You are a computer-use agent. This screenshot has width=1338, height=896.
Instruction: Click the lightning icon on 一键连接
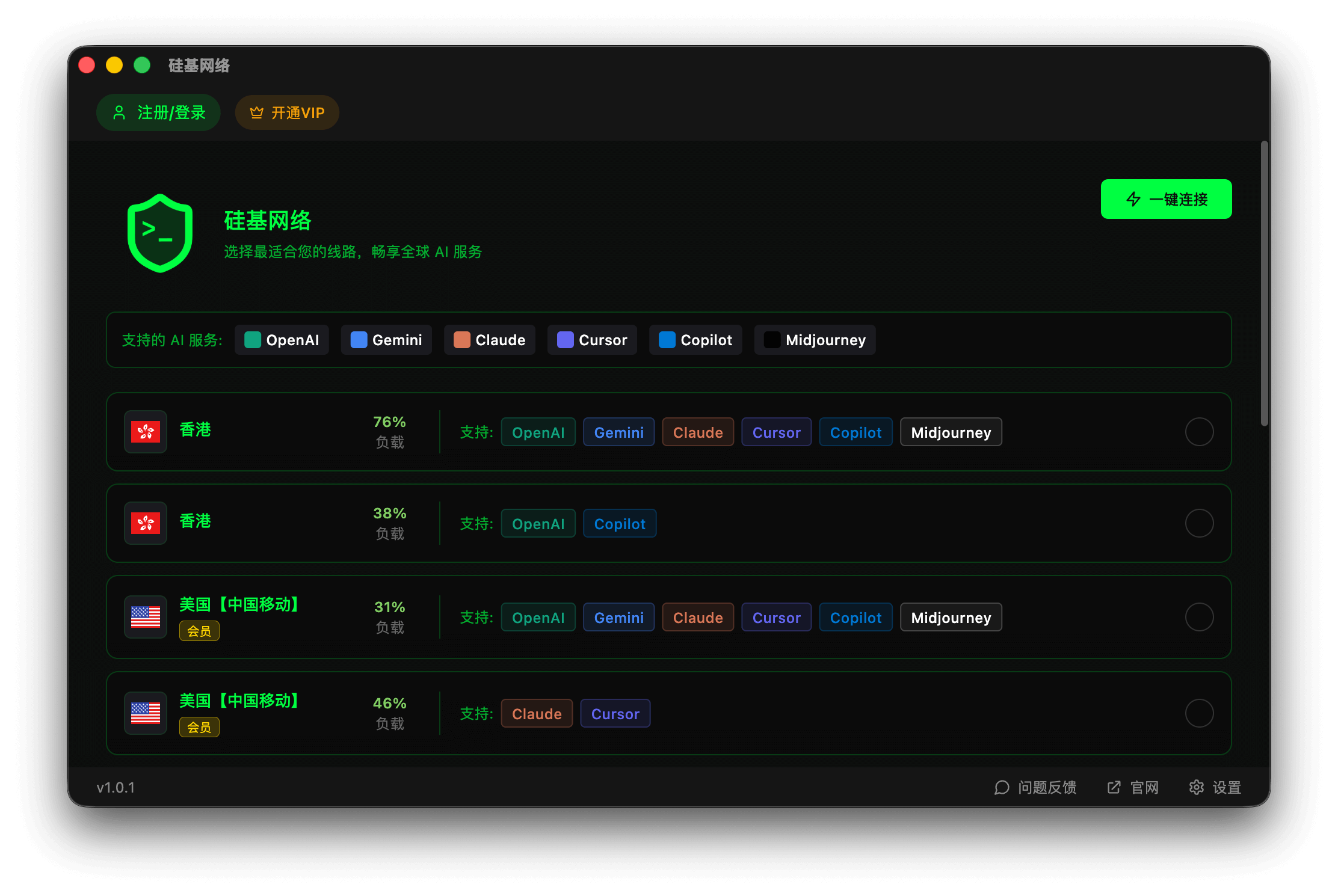point(1133,199)
